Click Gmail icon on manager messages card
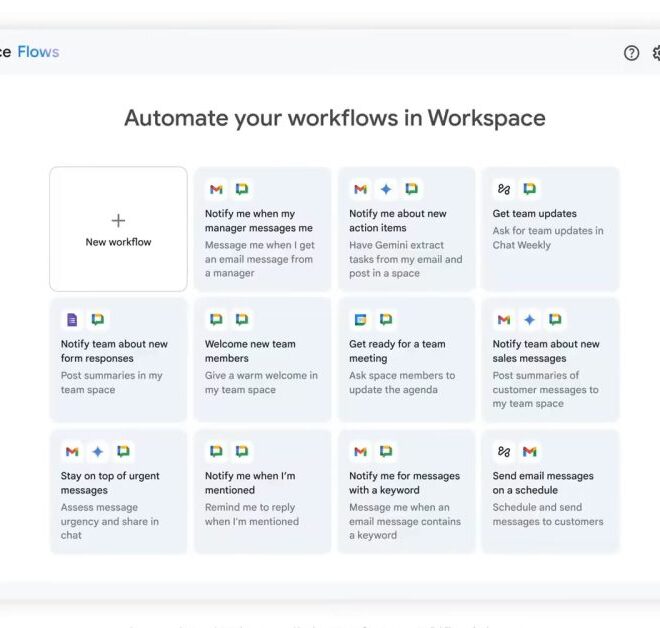 (x=216, y=189)
